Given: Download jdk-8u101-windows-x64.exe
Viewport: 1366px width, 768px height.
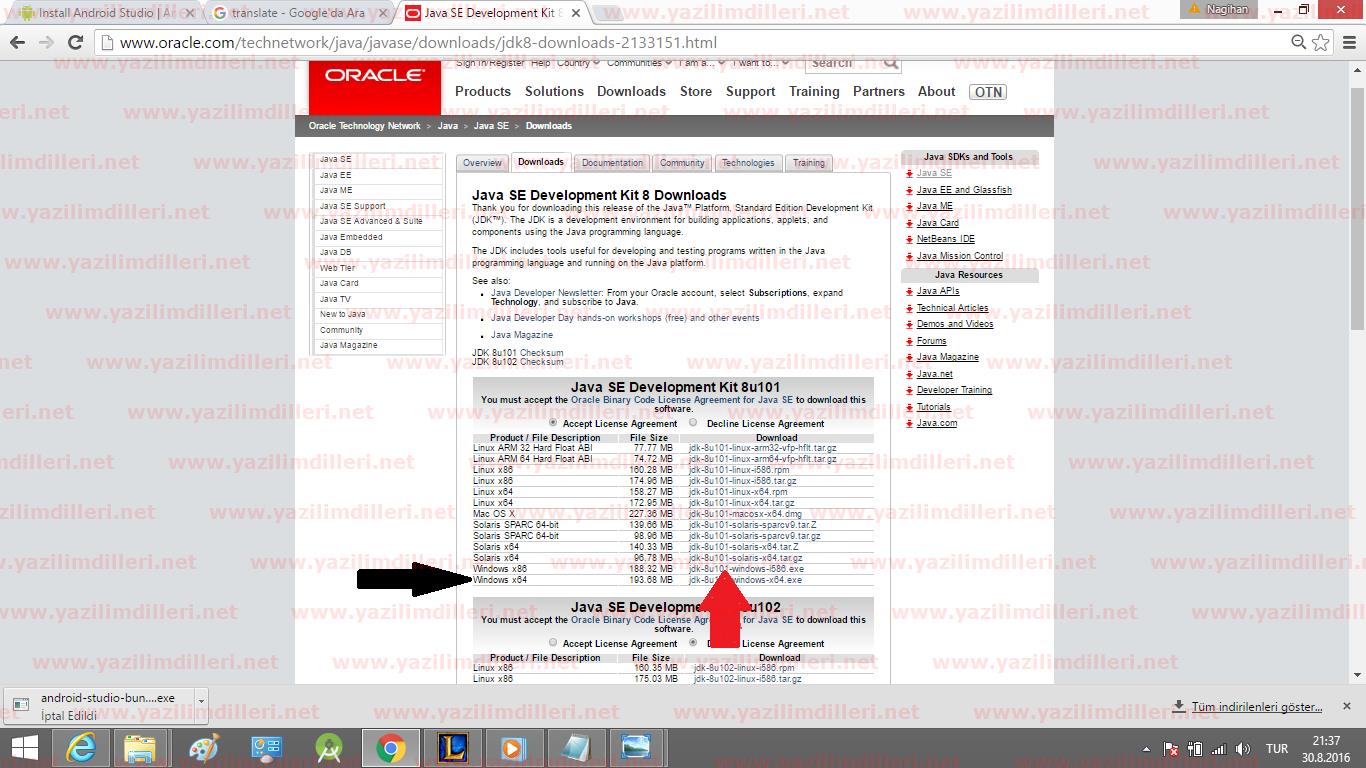Looking at the screenshot, I should (x=745, y=580).
